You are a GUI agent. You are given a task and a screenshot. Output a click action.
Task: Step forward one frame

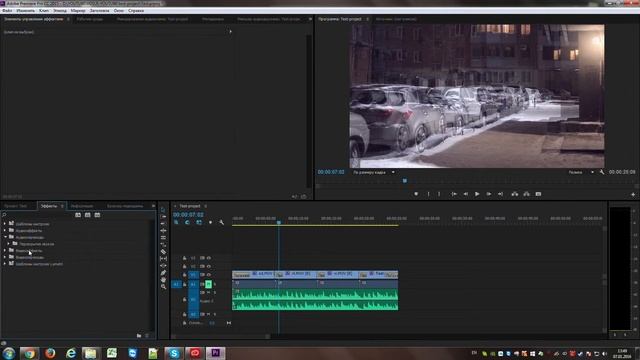pos(489,194)
